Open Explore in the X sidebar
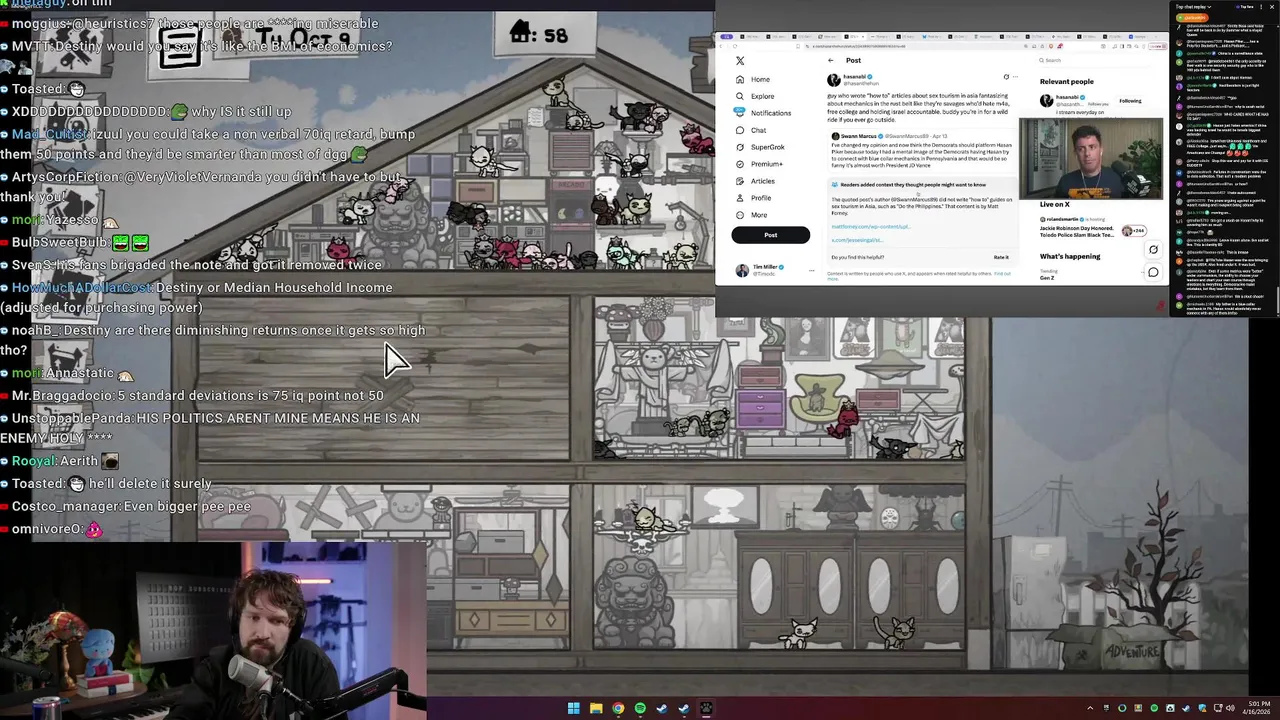The width and height of the screenshot is (1280, 720). [754, 96]
